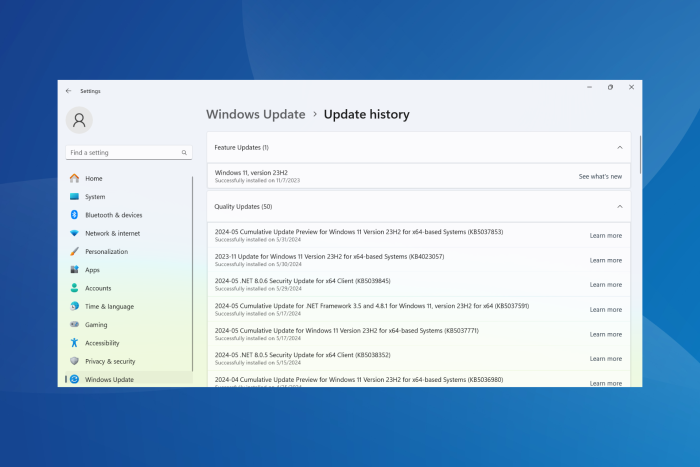Open Learn more for KB5039845
This screenshot has height=467, width=700.
605,284
